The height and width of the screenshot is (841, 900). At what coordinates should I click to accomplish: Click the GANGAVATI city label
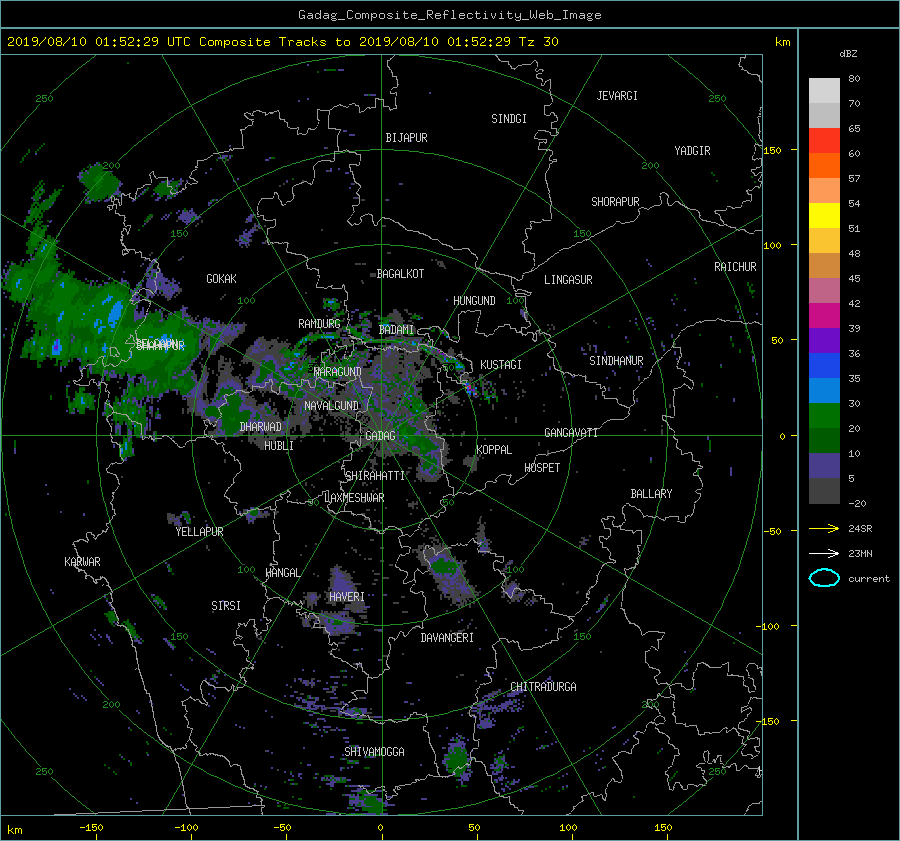click(x=571, y=432)
